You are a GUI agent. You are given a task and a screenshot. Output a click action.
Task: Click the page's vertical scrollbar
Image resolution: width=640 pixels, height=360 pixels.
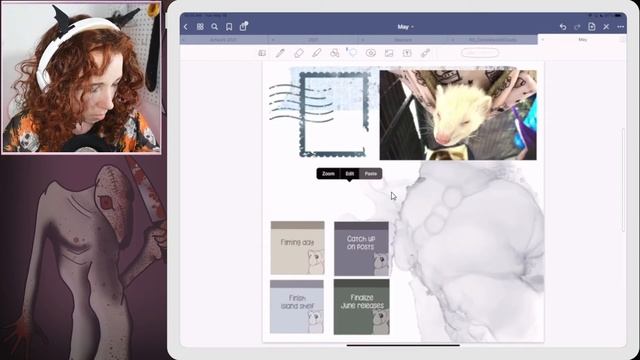click(623, 180)
